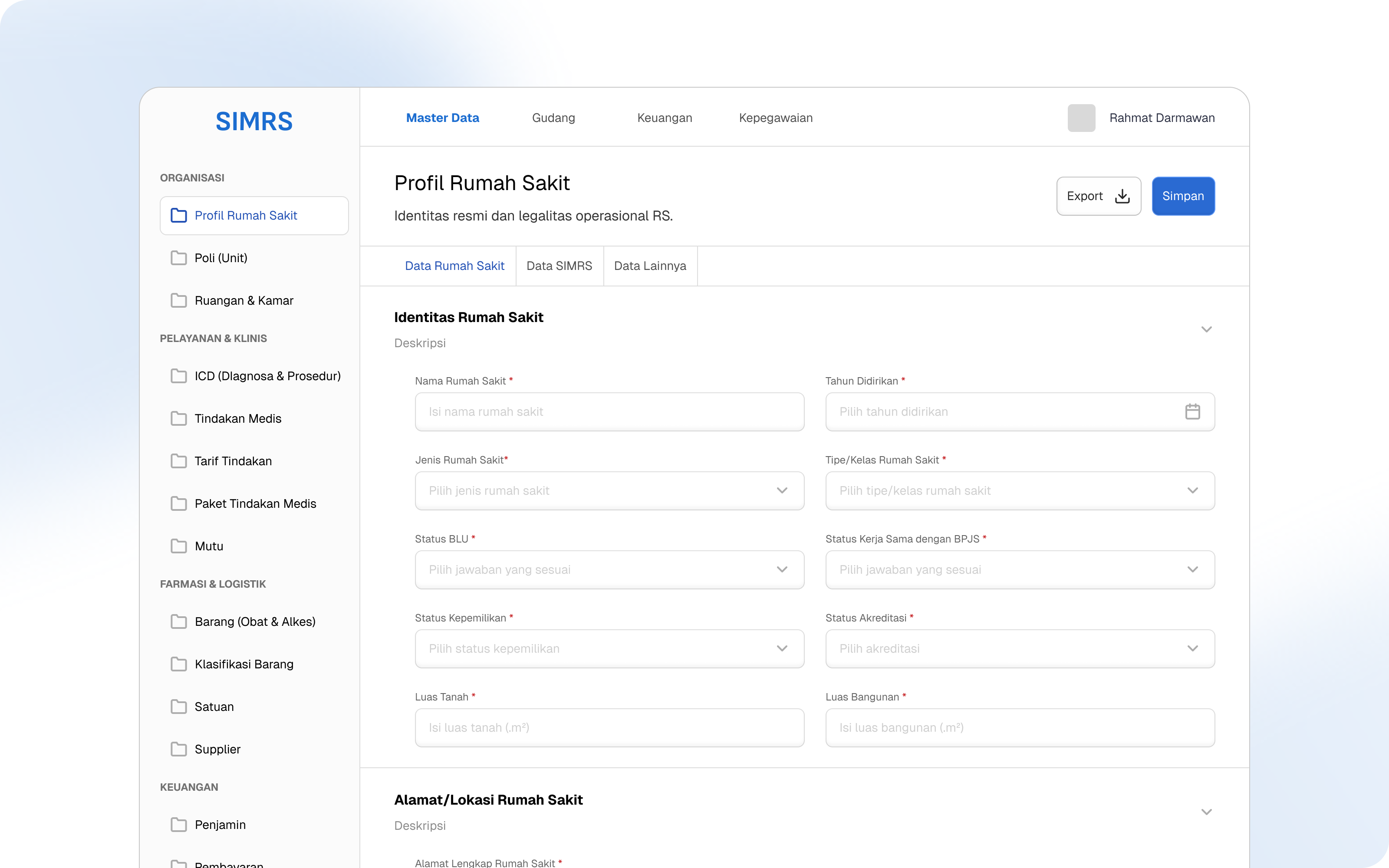Image resolution: width=1389 pixels, height=868 pixels.
Task: Switch to the Data SIMRS tab
Action: click(560, 266)
